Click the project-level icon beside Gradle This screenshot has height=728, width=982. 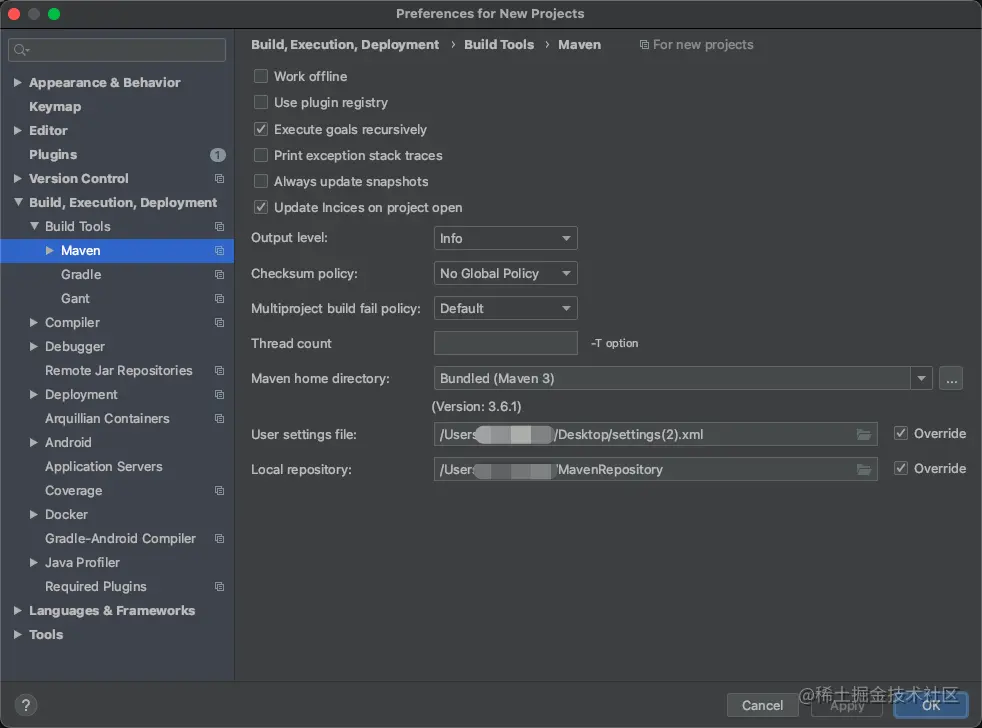(219, 274)
